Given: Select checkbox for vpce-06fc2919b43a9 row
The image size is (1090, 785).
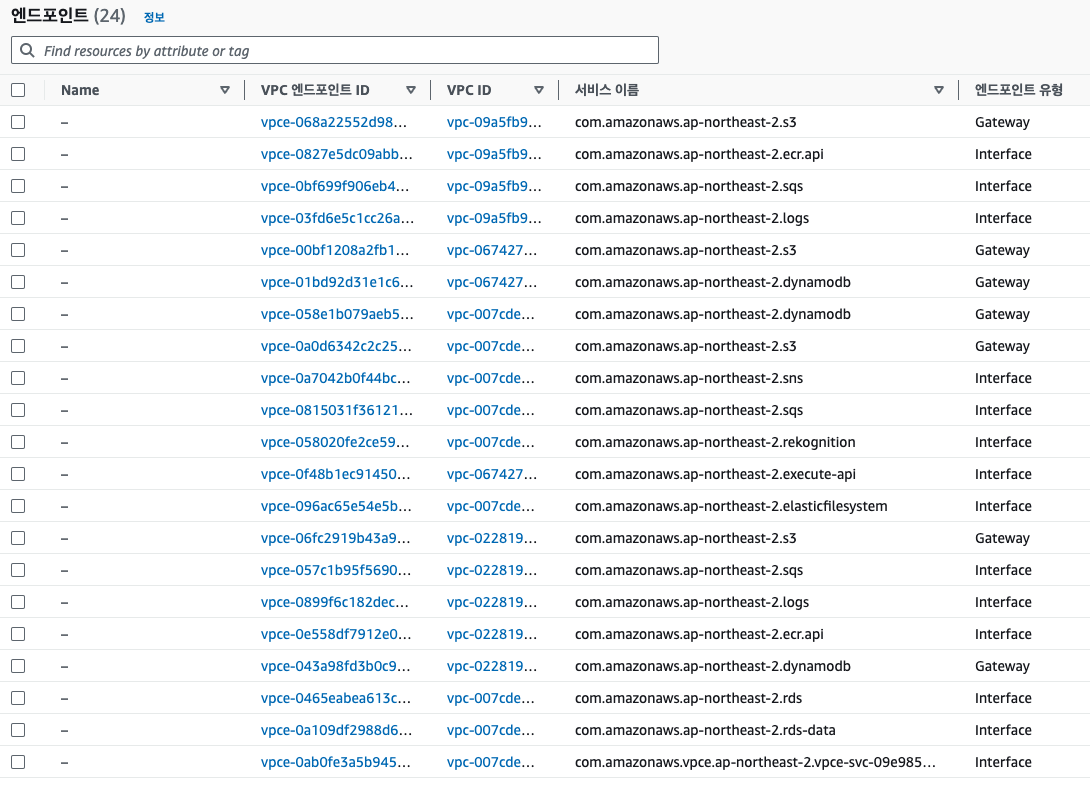Looking at the screenshot, I should click(18, 537).
